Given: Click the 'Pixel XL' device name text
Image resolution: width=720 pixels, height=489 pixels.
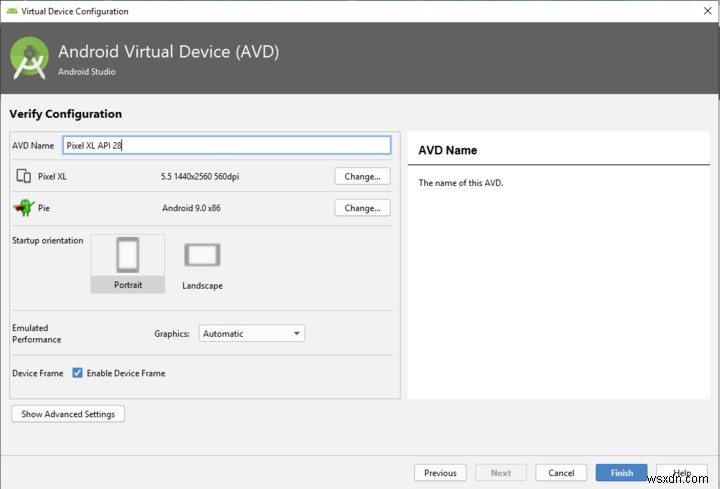Looking at the screenshot, I should coord(52,176).
